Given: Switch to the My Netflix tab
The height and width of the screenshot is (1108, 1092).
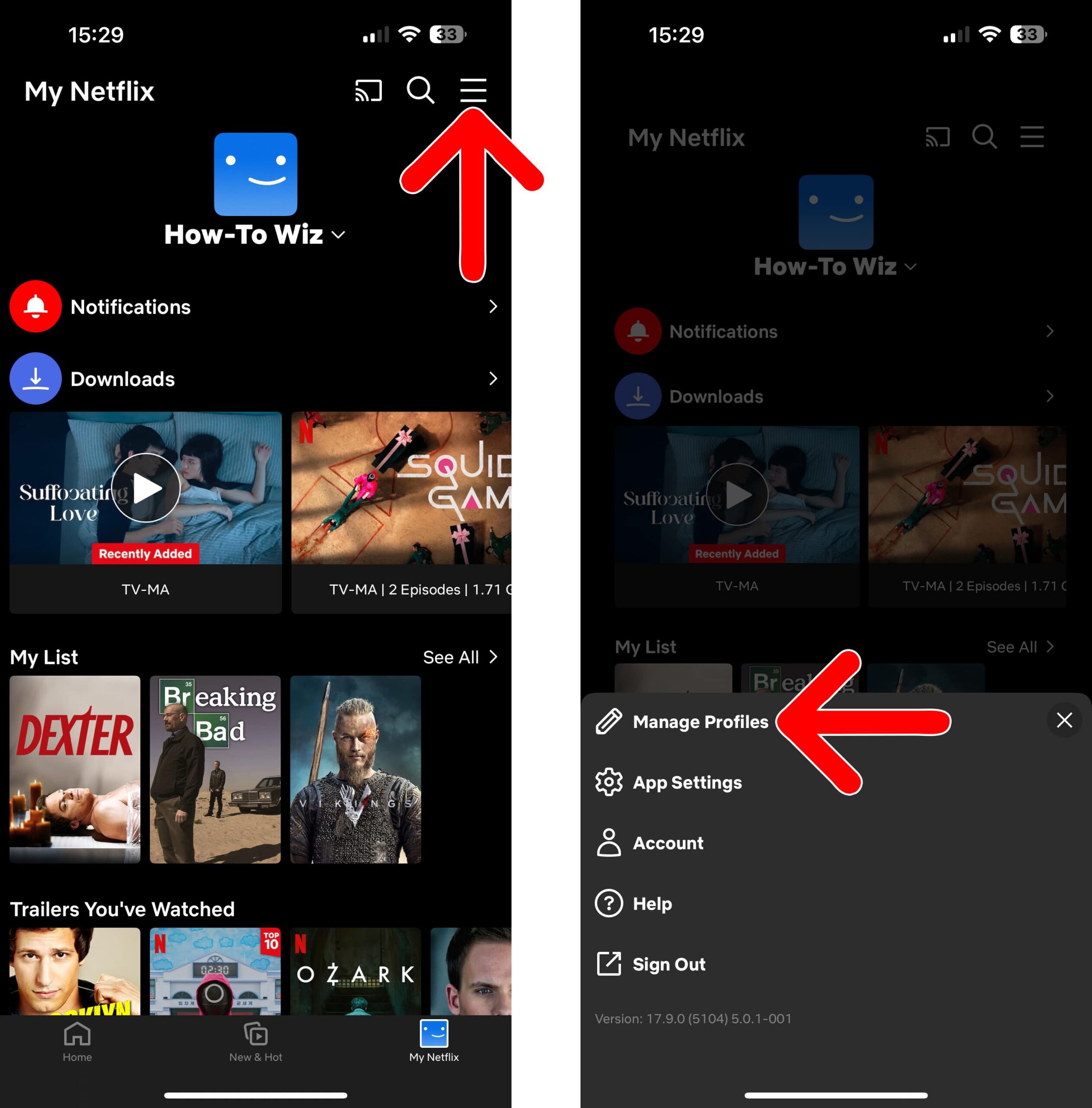Looking at the screenshot, I should coord(434,1041).
